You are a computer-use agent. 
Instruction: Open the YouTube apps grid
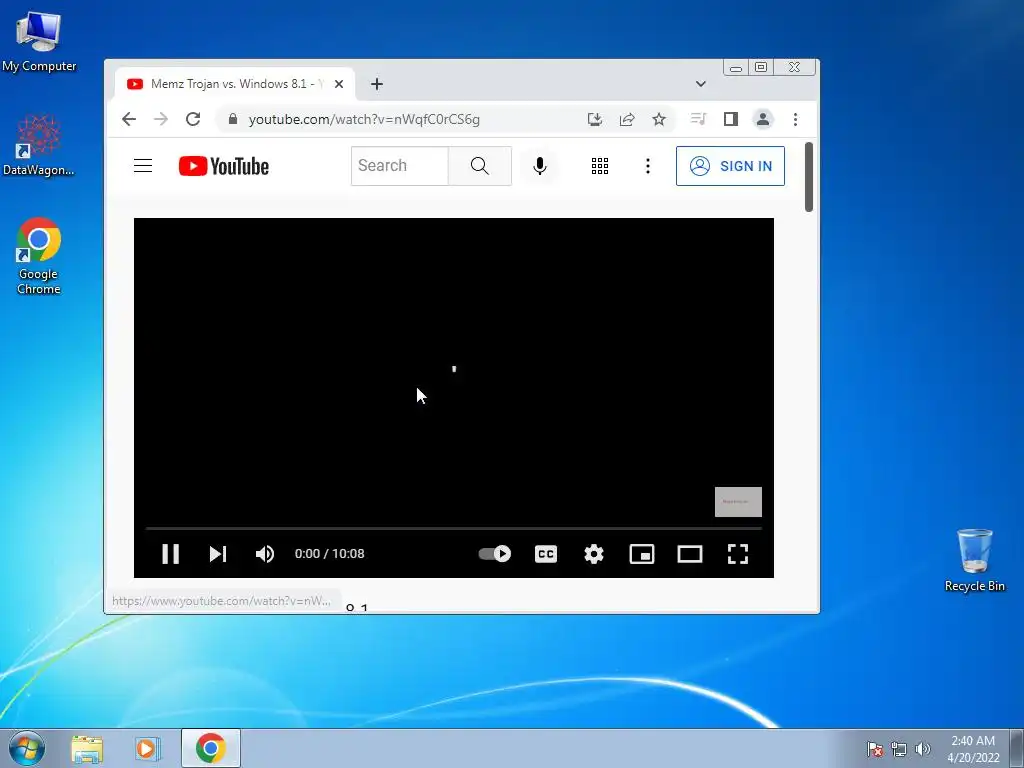click(600, 166)
